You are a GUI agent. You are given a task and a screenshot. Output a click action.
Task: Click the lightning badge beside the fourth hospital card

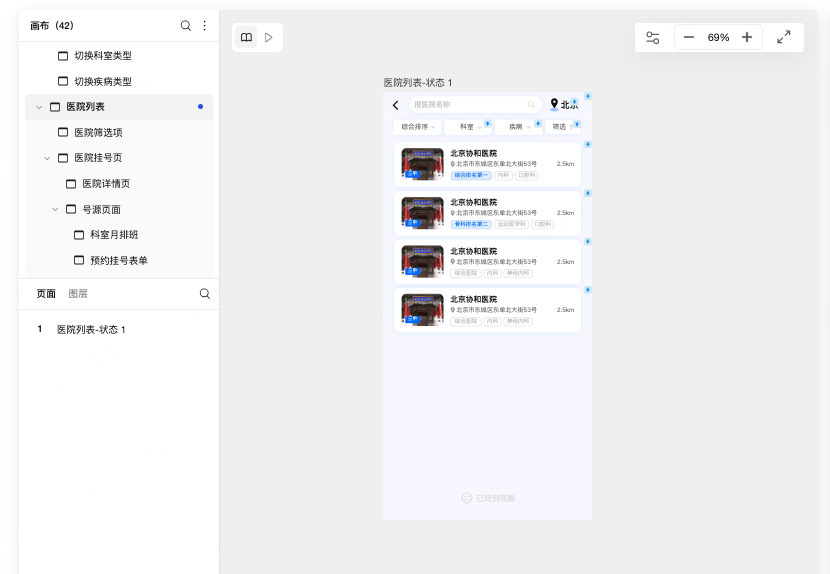point(588,290)
